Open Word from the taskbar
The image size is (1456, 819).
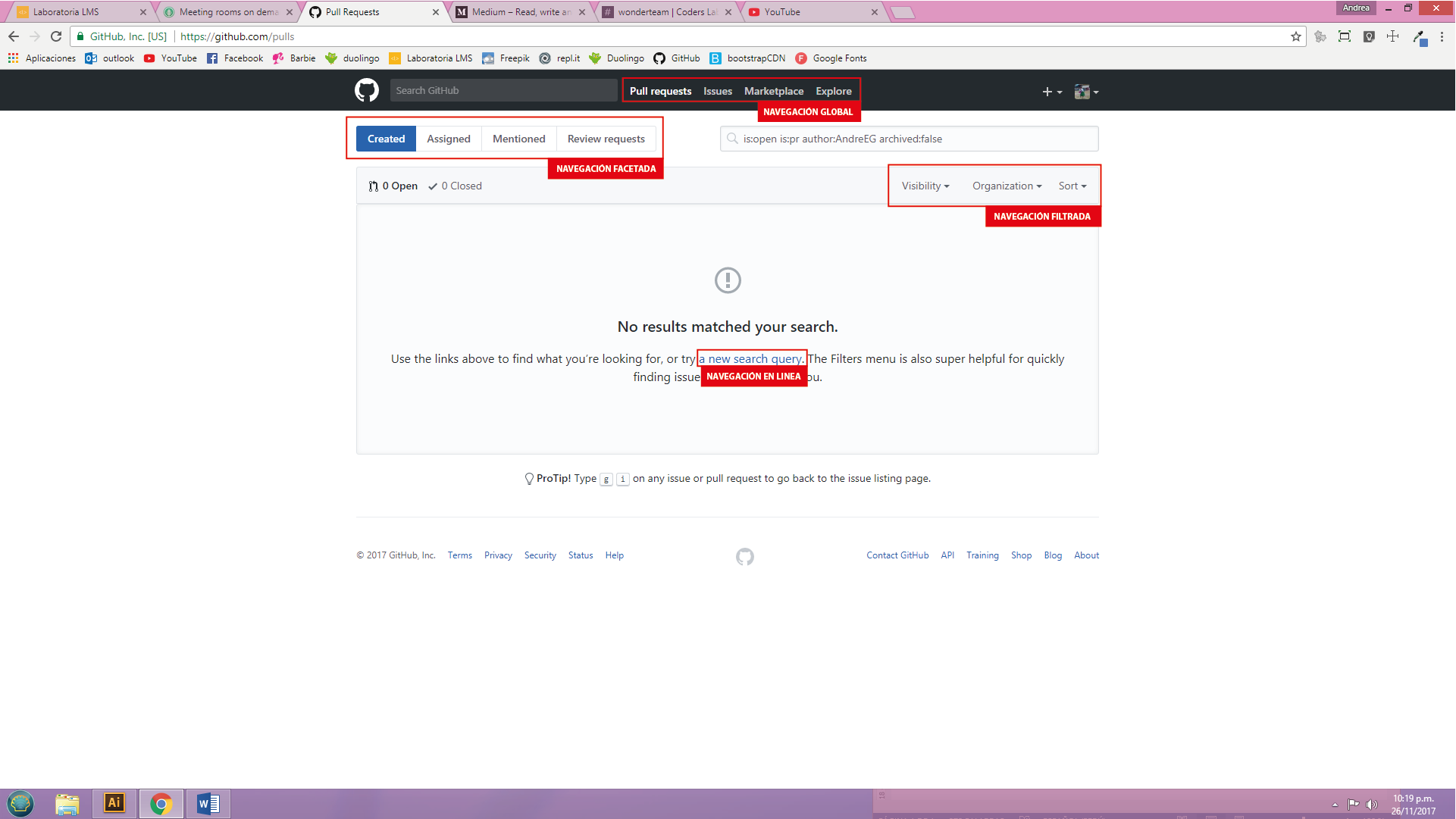pyautogui.click(x=208, y=803)
